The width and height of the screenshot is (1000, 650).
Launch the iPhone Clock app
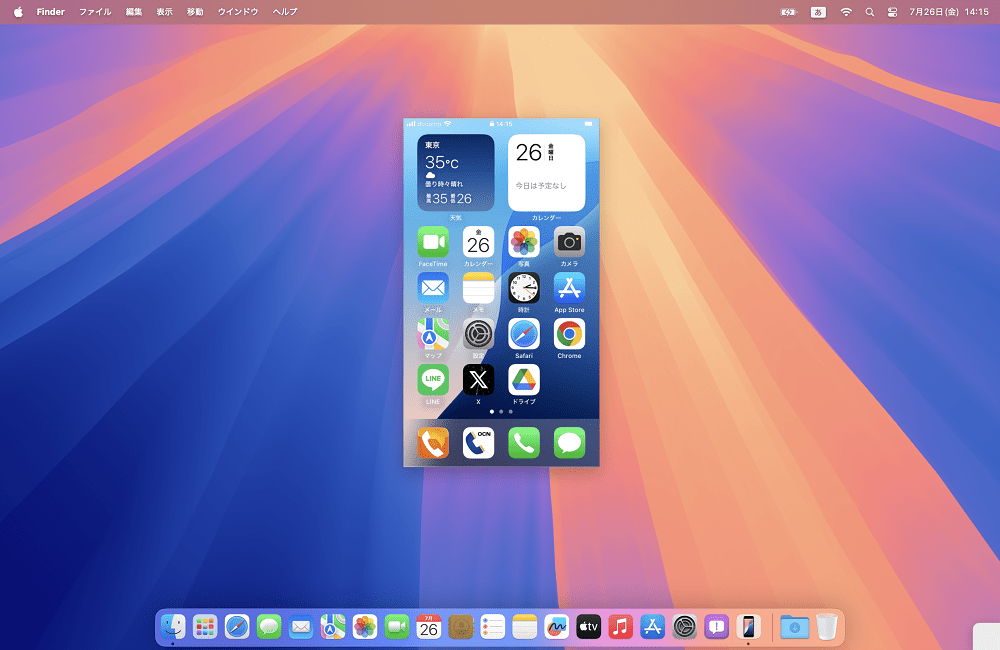[x=524, y=288]
